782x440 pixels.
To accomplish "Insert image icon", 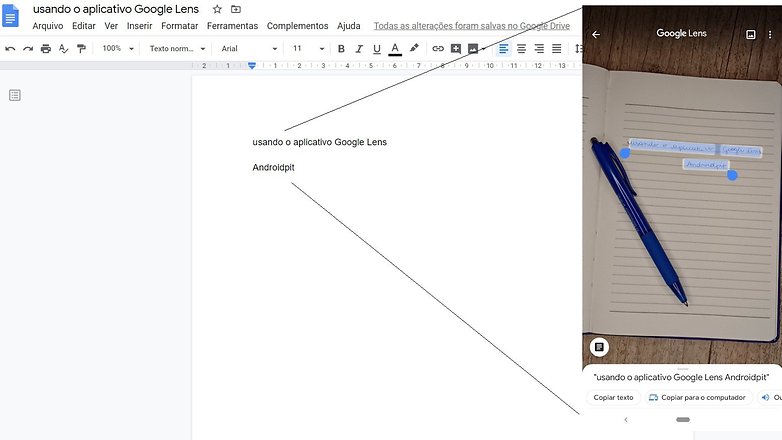I will tap(473, 48).
